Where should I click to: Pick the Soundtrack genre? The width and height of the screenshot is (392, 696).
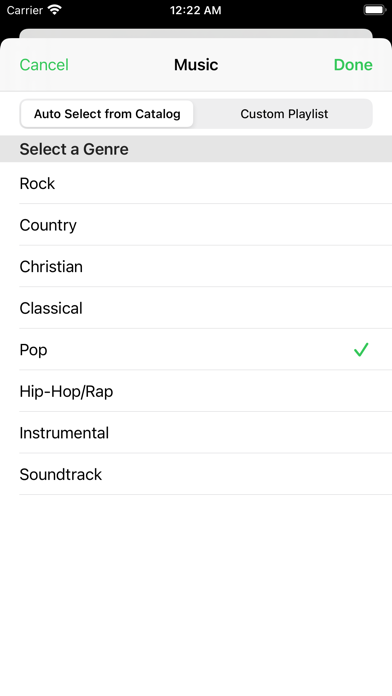tap(196, 475)
